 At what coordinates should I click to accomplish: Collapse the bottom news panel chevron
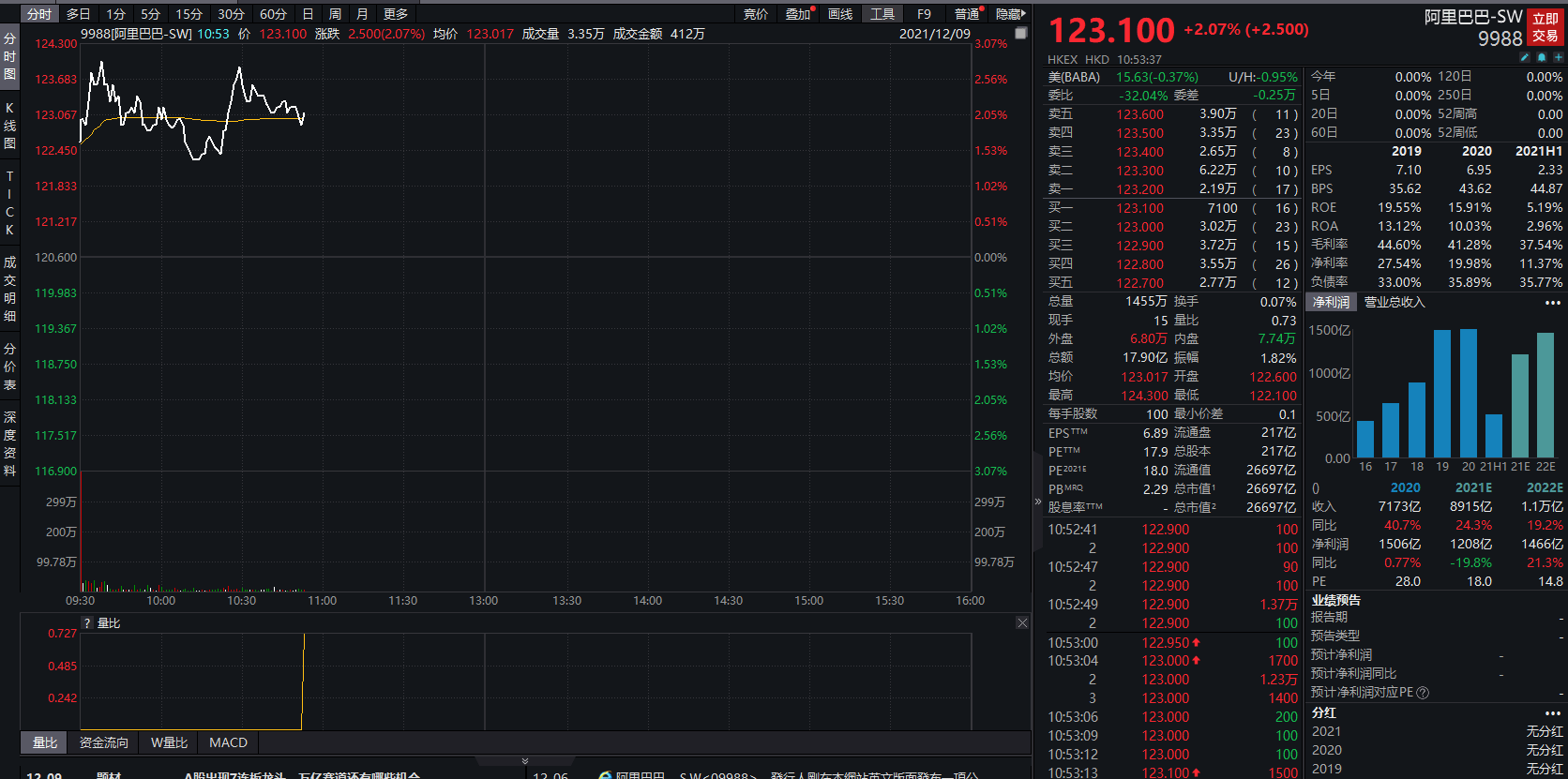(x=525, y=761)
